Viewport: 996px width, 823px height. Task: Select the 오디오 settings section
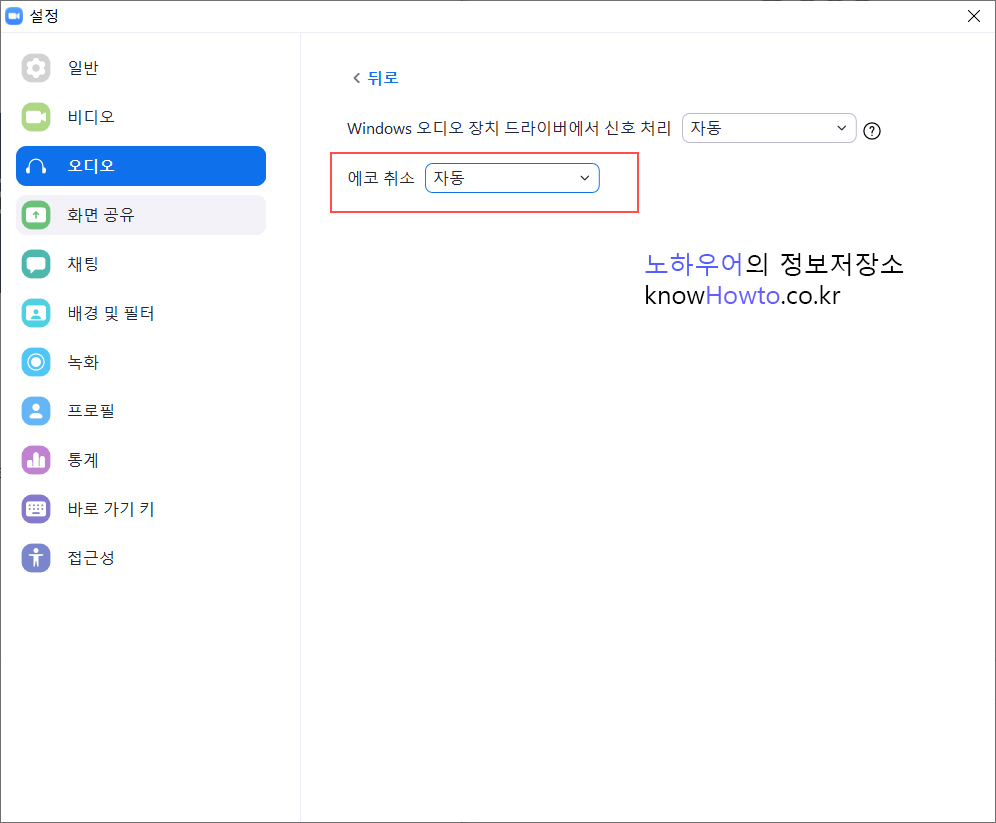pyautogui.click(x=141, y=166)
